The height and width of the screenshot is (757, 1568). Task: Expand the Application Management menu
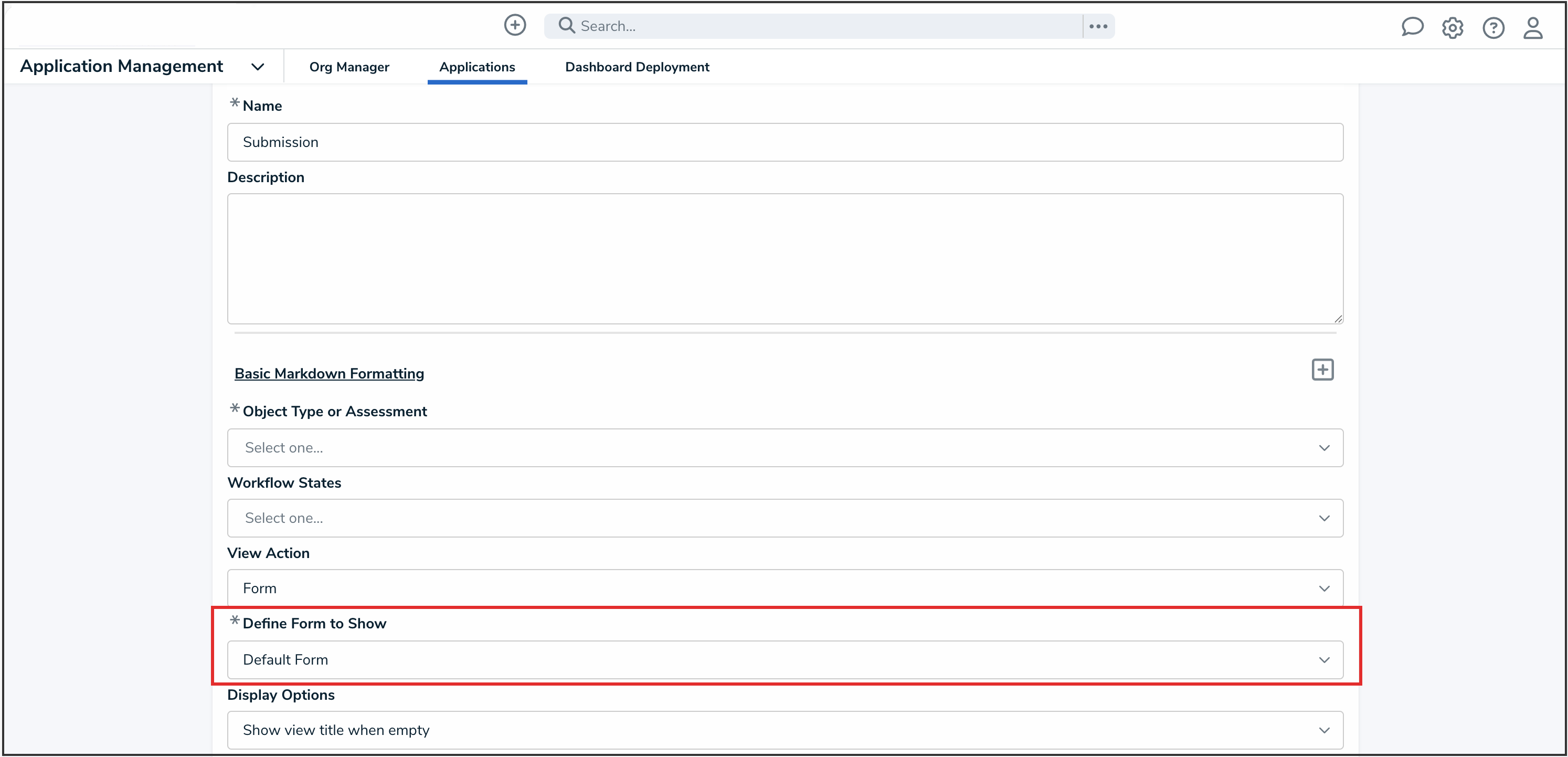258,66
